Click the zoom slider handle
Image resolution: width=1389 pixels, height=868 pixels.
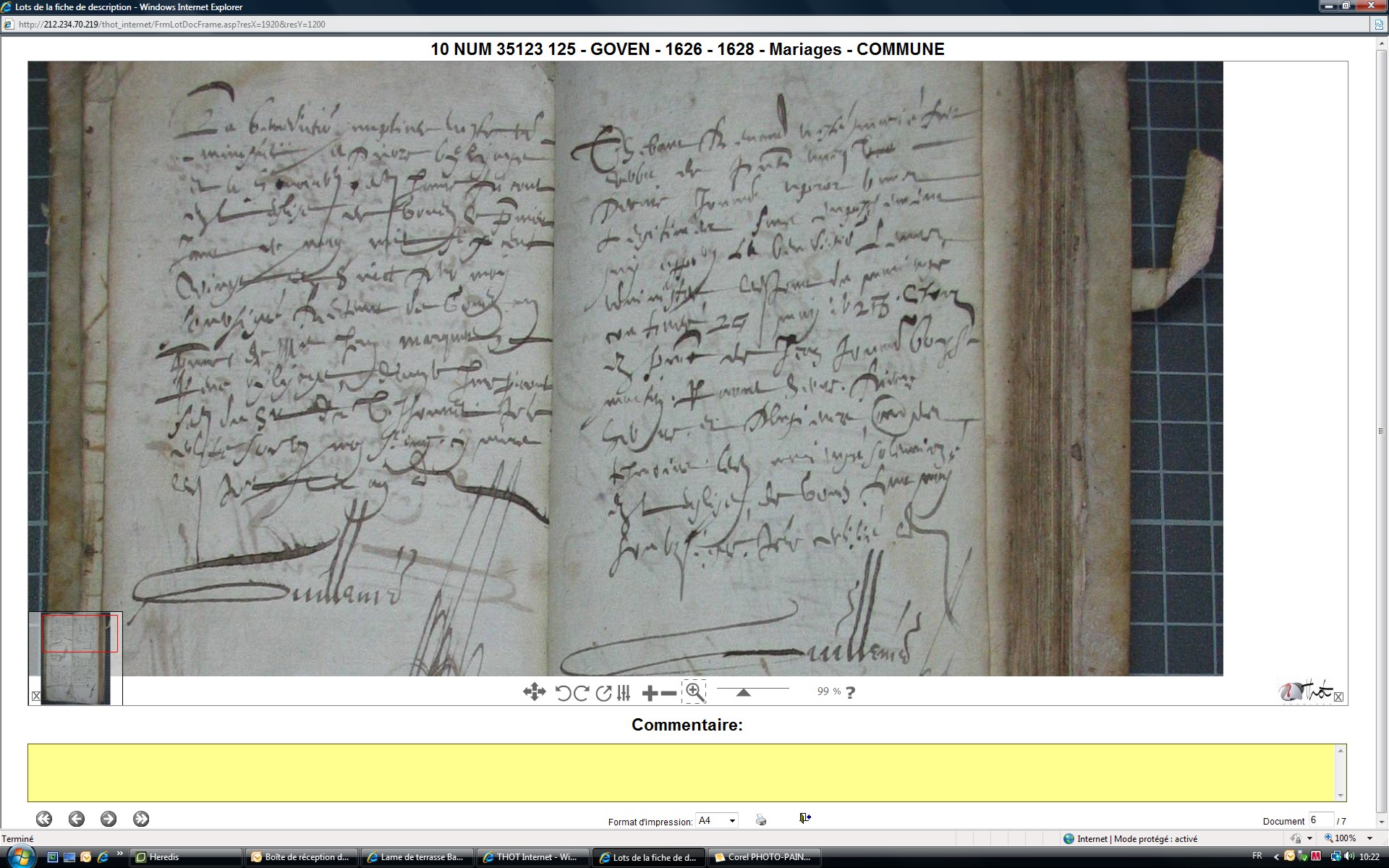pos(743,692)
